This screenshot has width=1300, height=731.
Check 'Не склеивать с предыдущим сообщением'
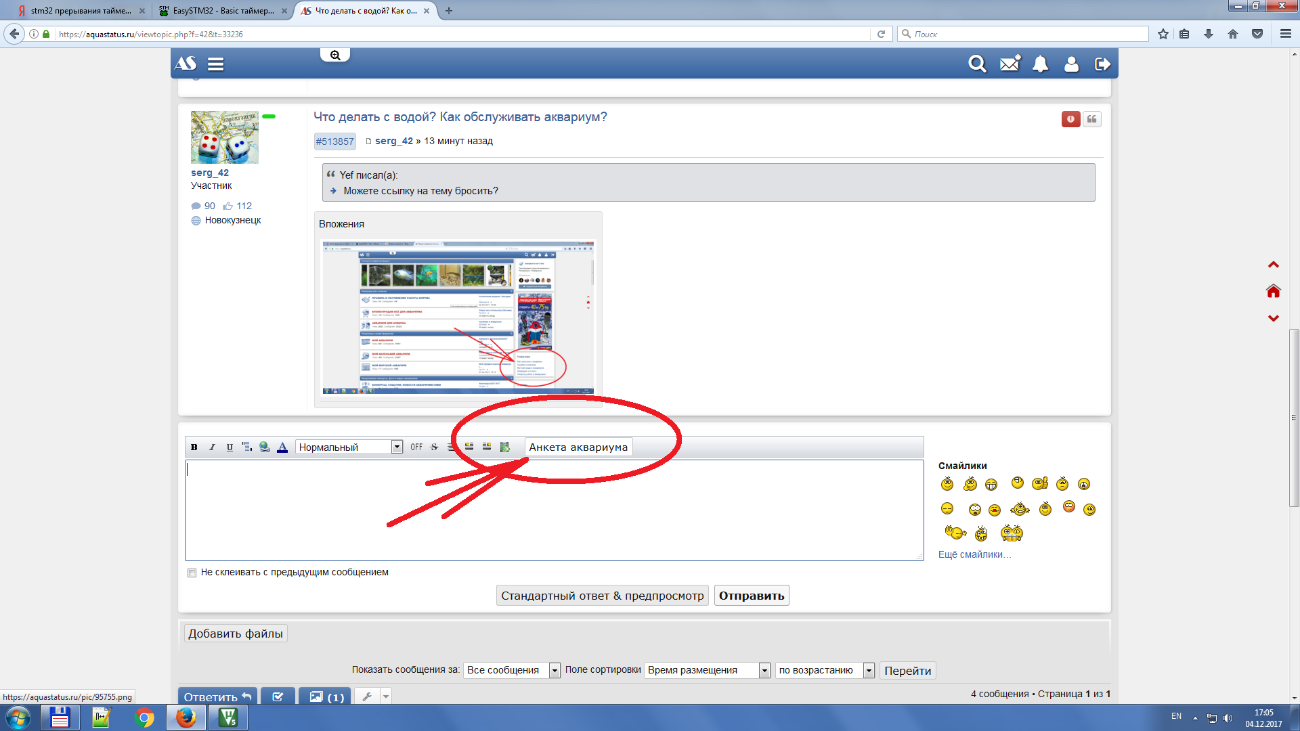[x=192, y=573]
